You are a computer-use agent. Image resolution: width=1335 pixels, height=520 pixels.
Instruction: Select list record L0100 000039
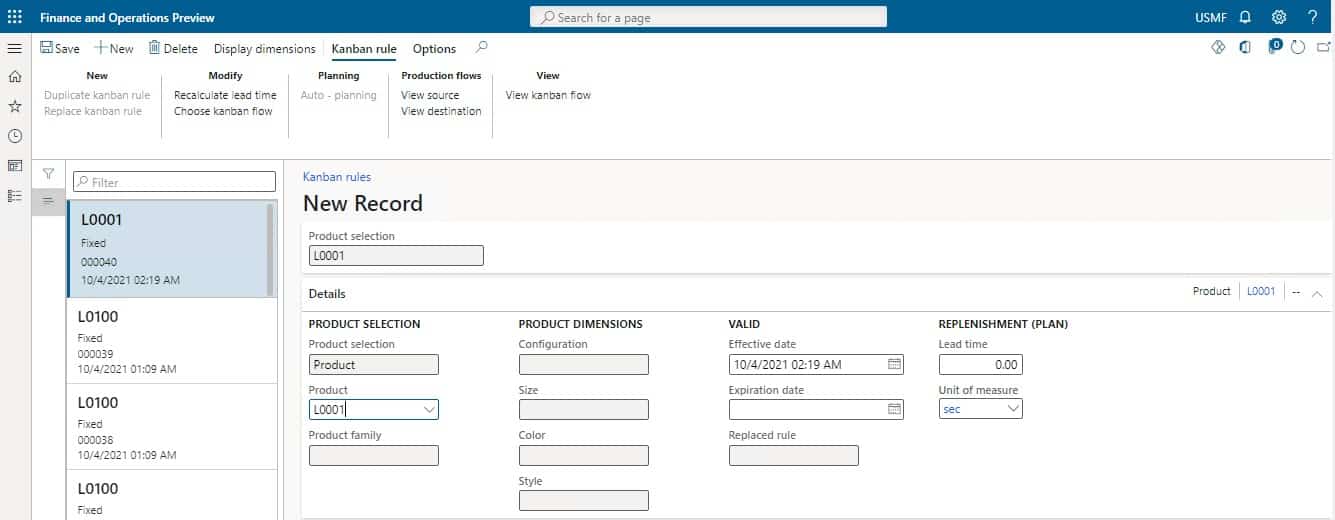point(171,341)
